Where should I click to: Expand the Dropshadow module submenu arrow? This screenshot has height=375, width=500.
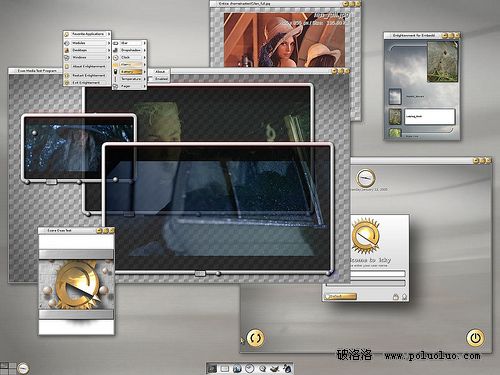click(x=144, y=50)
